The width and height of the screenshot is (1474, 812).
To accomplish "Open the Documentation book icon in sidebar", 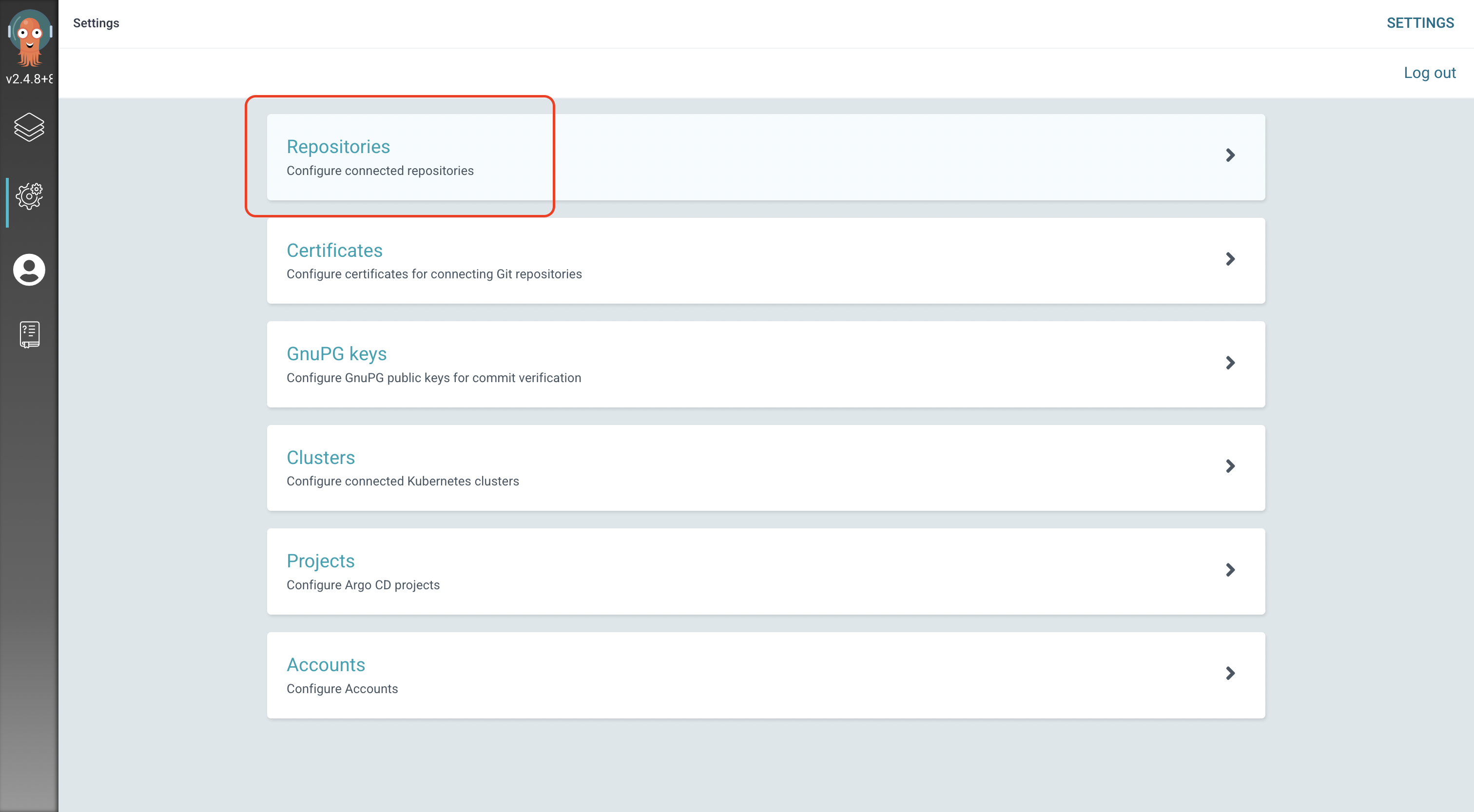I will click(29, 335).
